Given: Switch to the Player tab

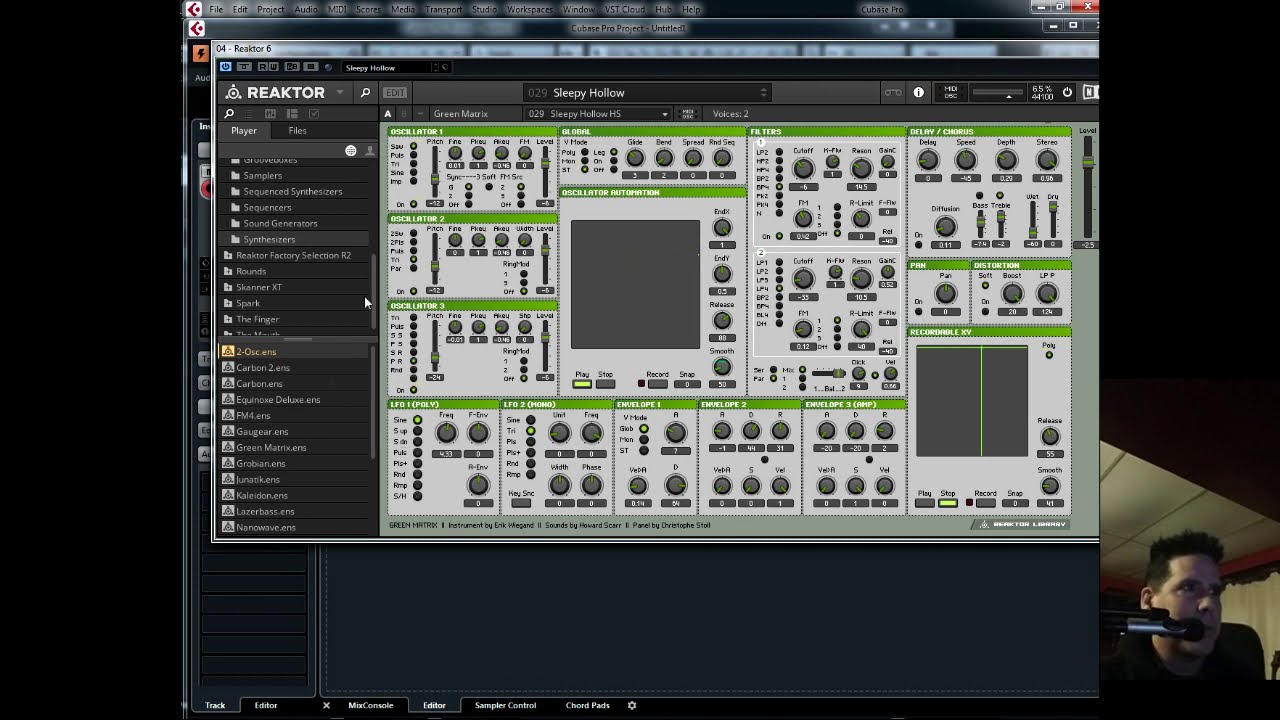Looking at the screenshot, I should coord(244,131).
